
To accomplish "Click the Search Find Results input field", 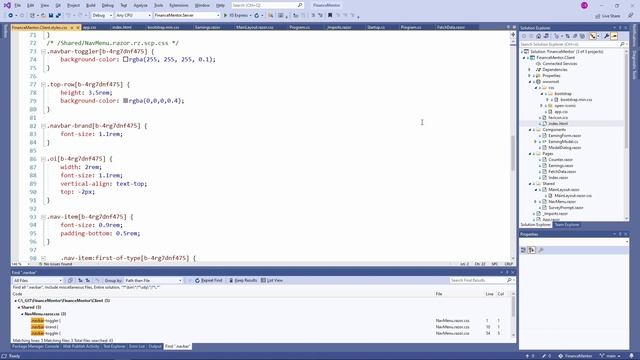I will point(477,280).
